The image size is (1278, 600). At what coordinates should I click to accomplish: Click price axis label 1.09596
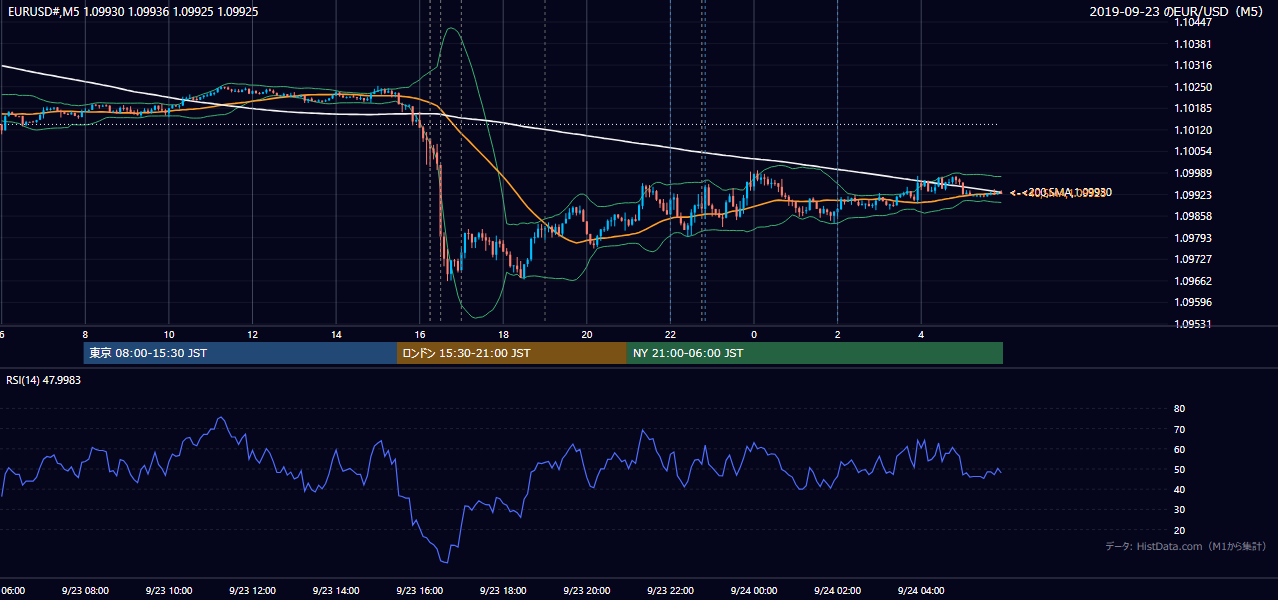[1194, 302]
